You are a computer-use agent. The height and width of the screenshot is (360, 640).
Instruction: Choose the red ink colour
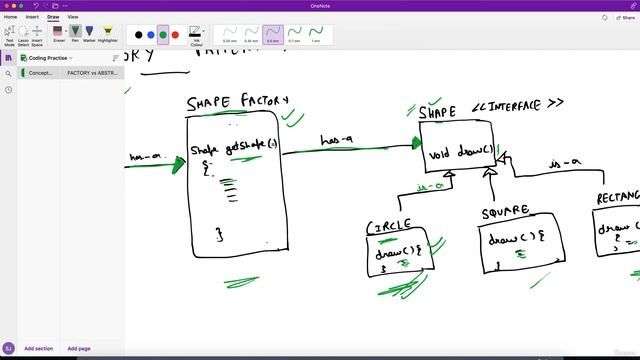[x=176, y=35]
